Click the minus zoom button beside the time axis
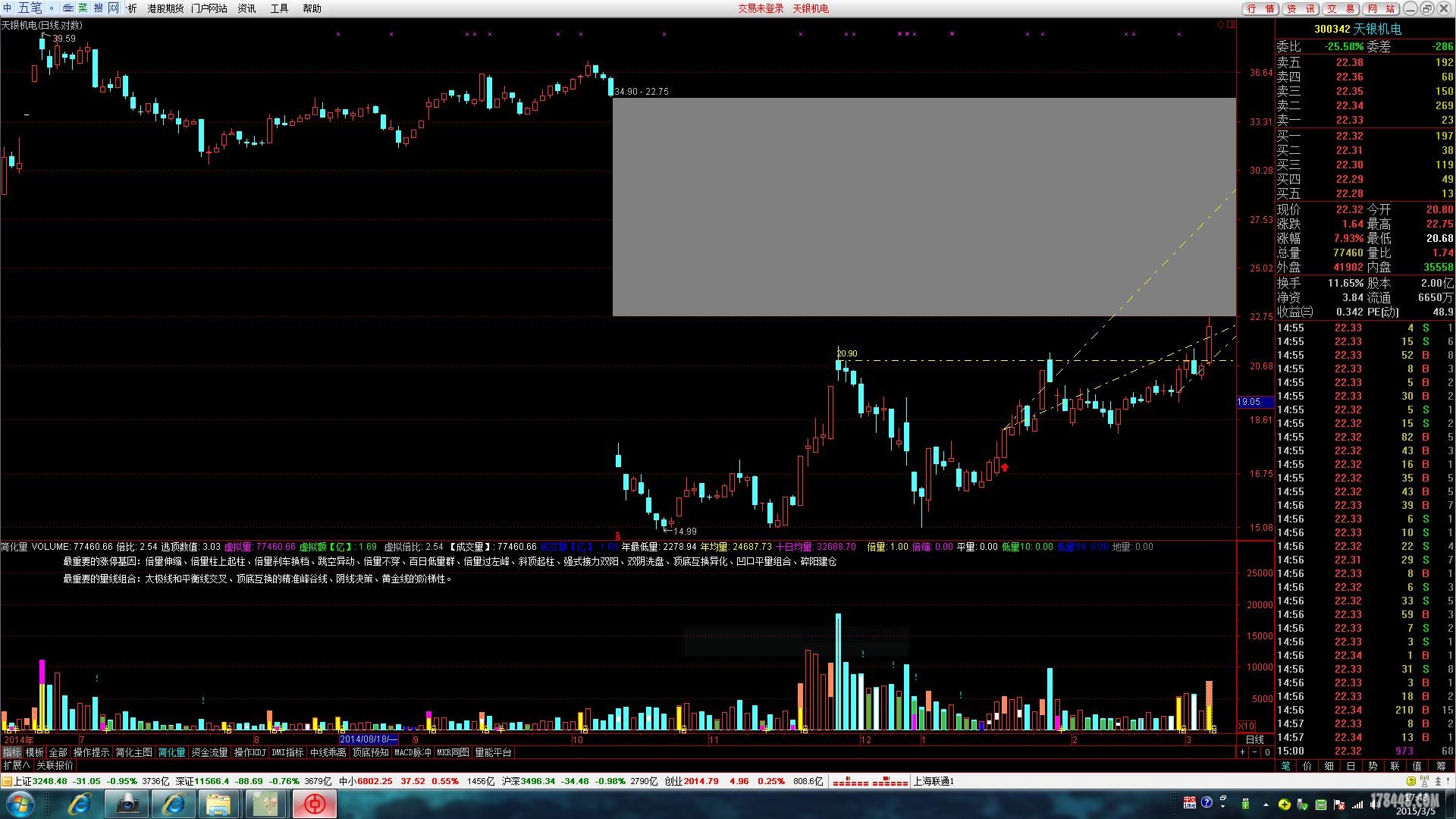The width and height of the screenshot is (1456, 819). (1254, 752)
